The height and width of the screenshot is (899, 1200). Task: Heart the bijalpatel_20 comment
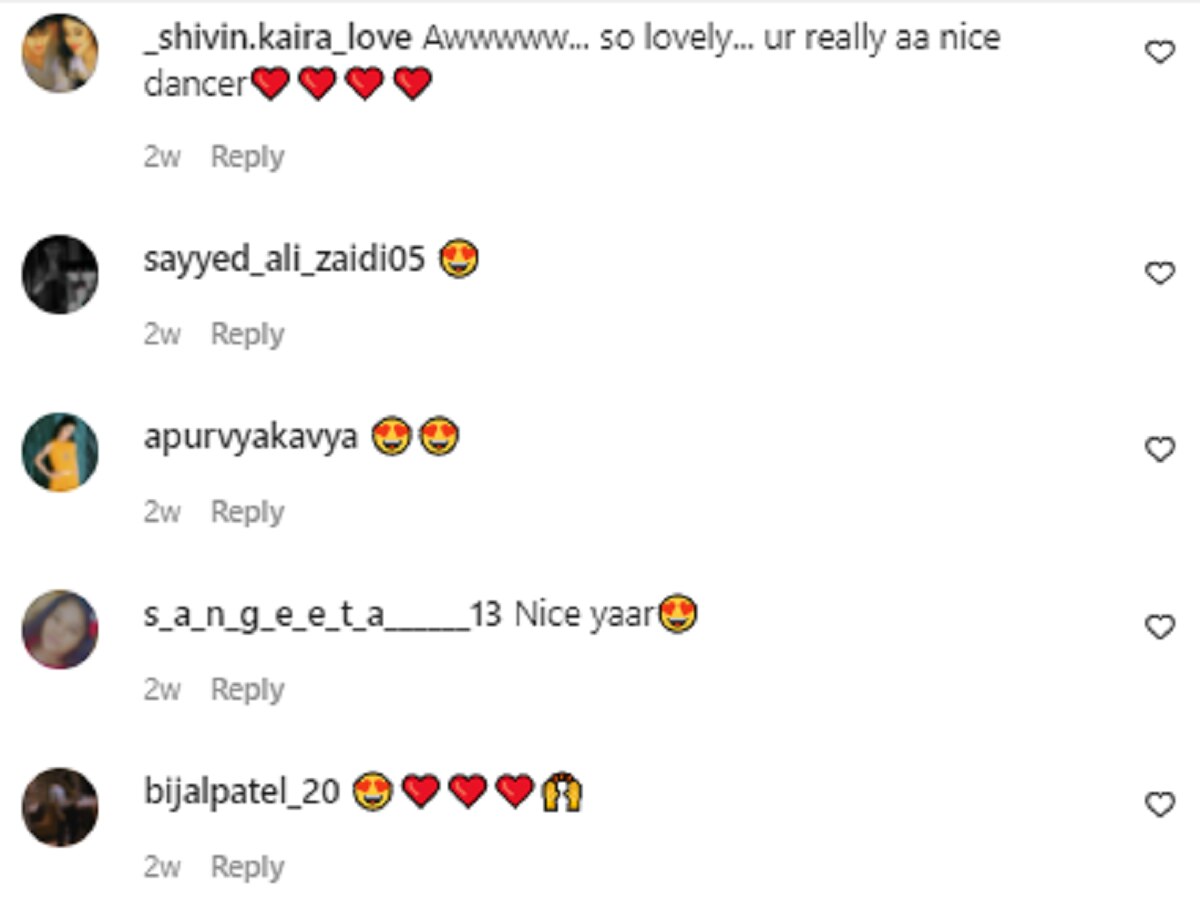point(1159,804)
